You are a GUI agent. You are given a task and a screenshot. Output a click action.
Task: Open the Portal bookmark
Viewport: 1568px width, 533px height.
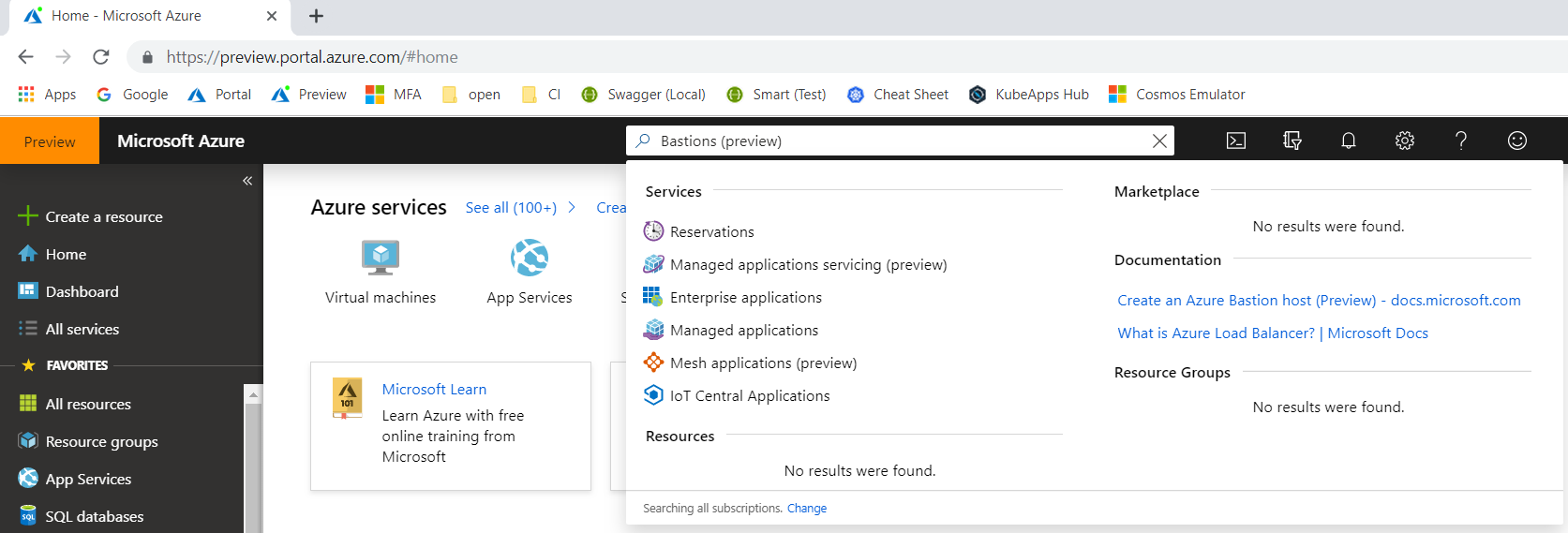click(219, 94)
